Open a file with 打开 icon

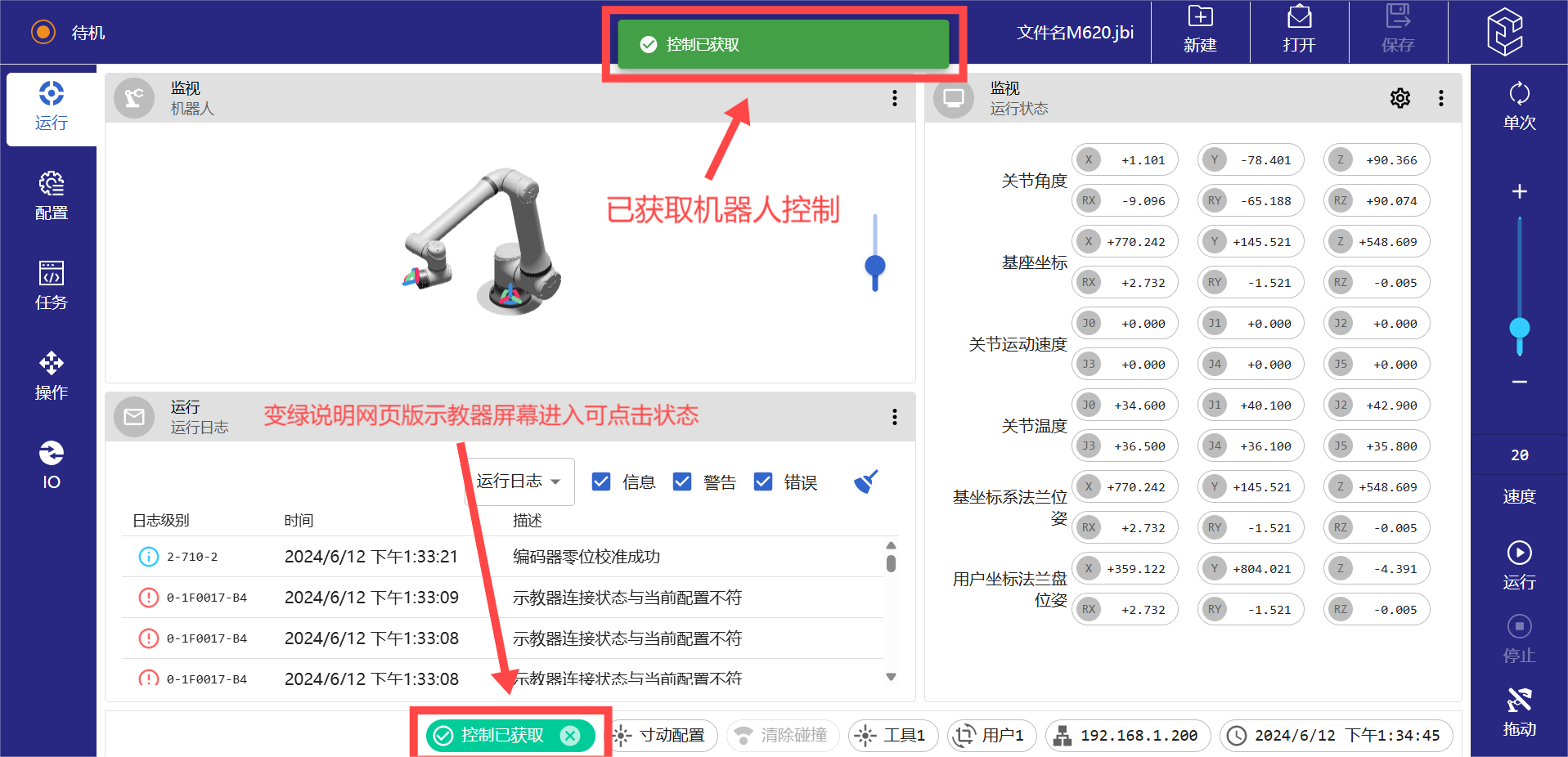[x=1299, y=18]
